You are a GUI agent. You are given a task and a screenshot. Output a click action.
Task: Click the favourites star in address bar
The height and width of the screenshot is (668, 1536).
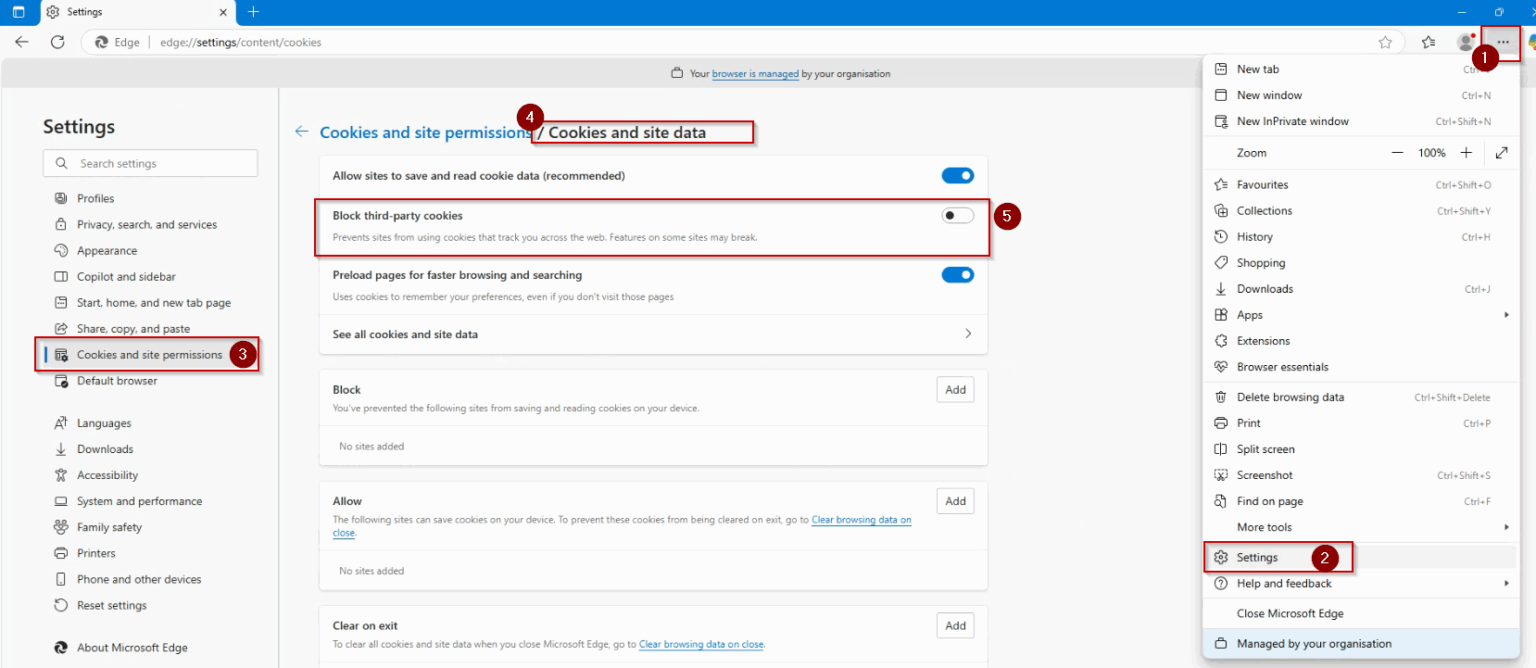coord(1385,42)
